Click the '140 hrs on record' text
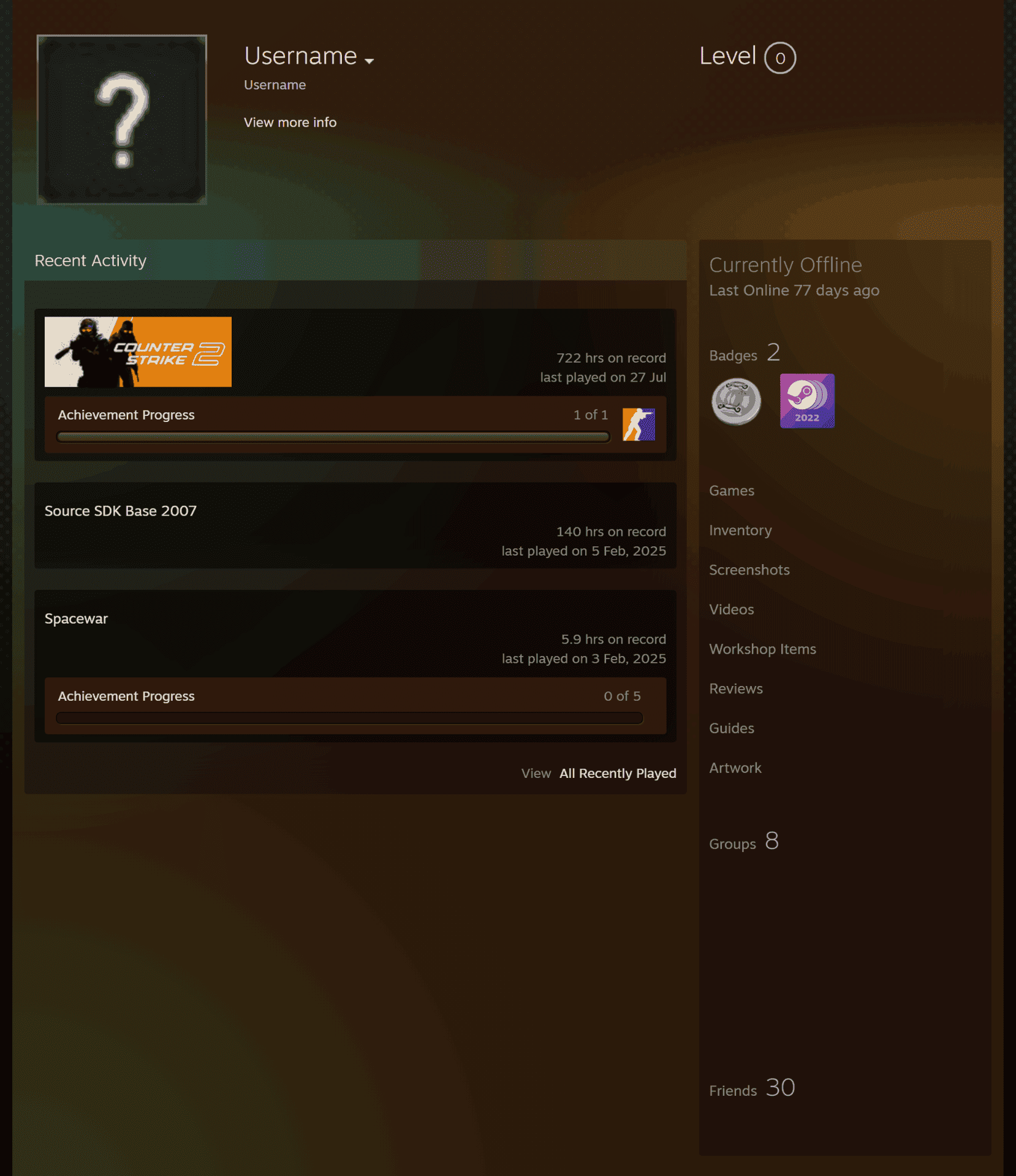This screenshot has height=1176, width=1016. [611, 532]
